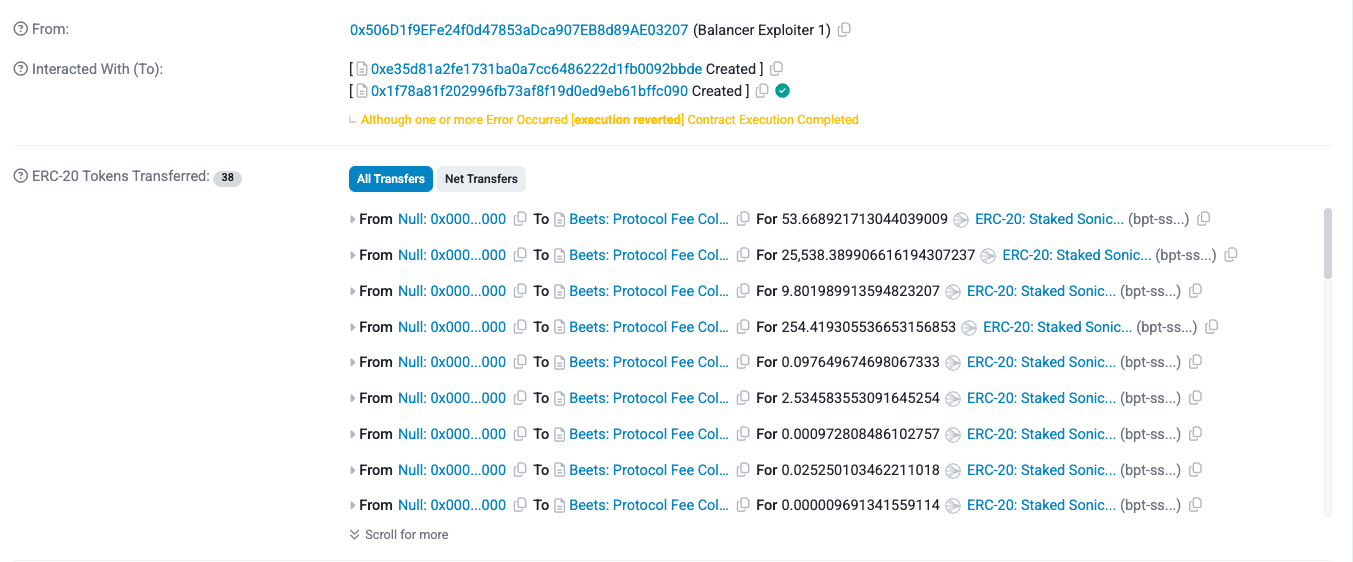The width and height of the screenshot is (1353, 562).
Task: Click Staked Sonic token logo in 53.6689 row
Action: (x=962, y=219)
